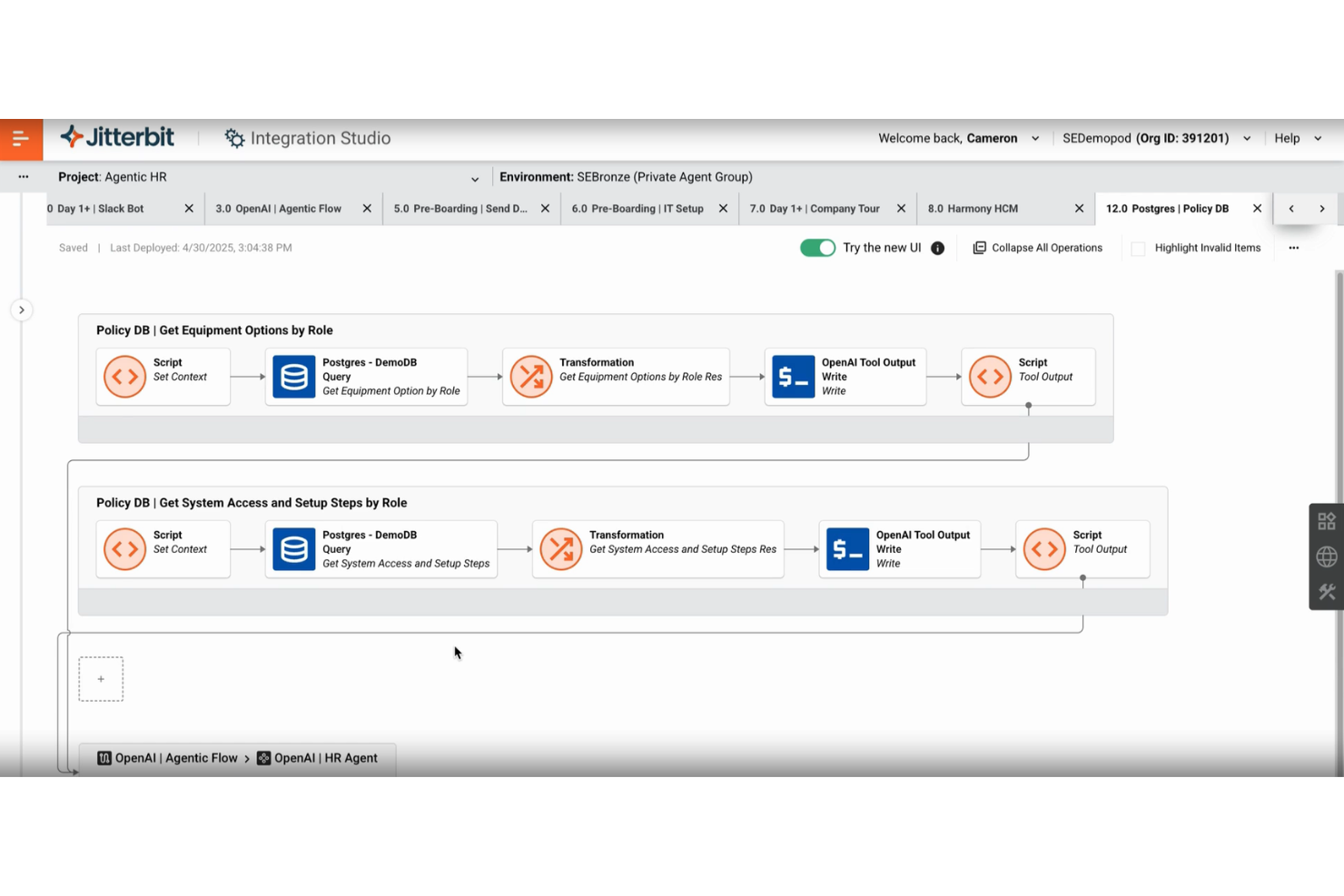Select the OpenAI Tool Output Write icon in Get Equipment Options
This screenshot has width=1344, height=896.
point(794,377)
